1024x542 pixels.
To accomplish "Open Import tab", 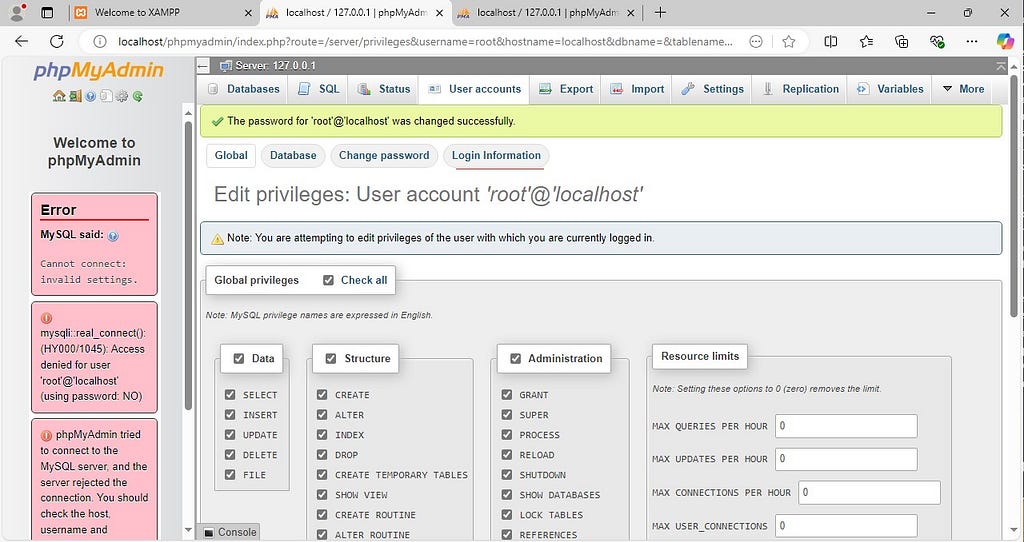I will pos(637,89).
